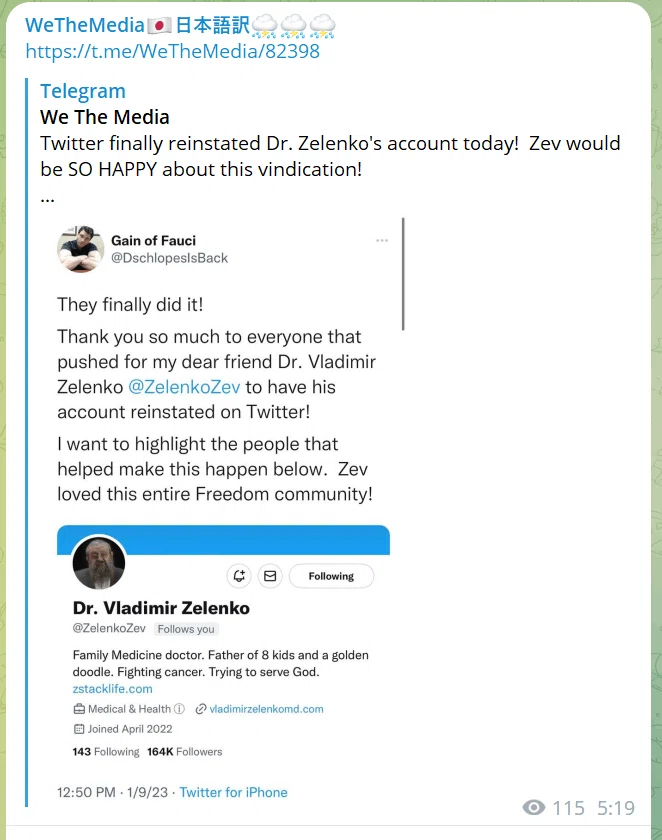Open the zstacklife.com link
This screenshot has height=840, width=662.
pos(112,689)
